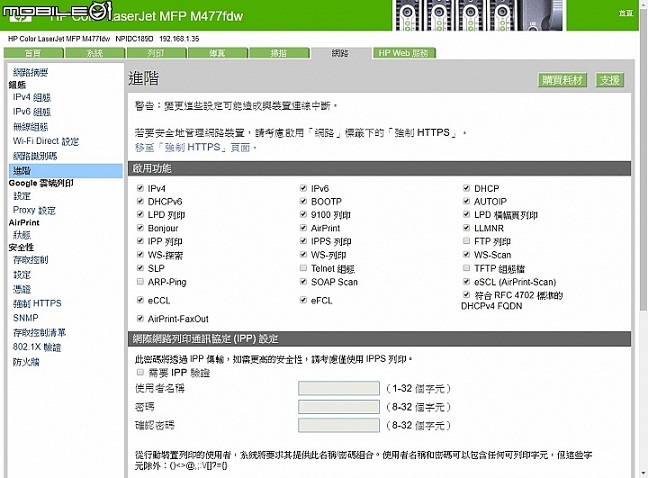Open AirPrint 狀態 in the sidebar
This screenshot has width=648, height=478.
tap(22, 235)
